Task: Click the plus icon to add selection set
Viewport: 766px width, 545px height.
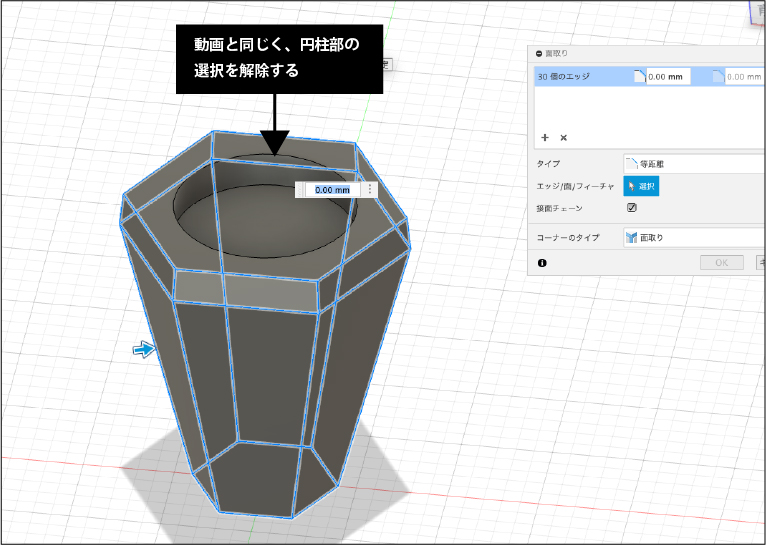Action: pos(545,137)
